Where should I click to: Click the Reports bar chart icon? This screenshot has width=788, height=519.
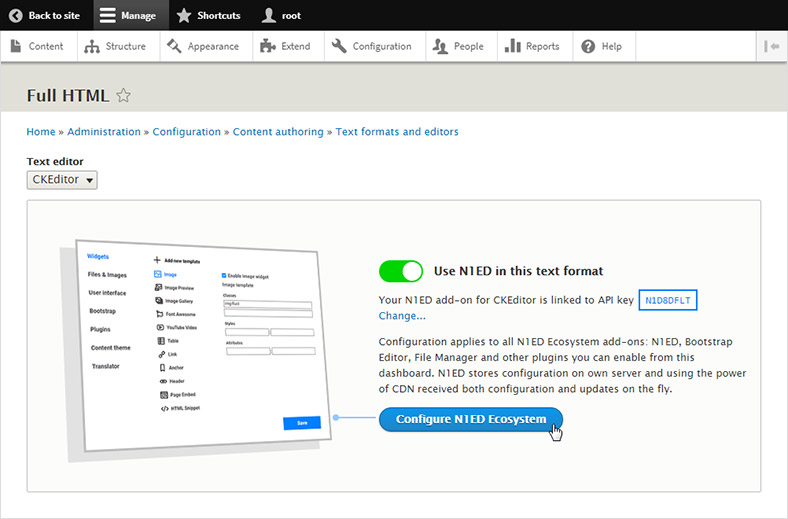[513, 46]
